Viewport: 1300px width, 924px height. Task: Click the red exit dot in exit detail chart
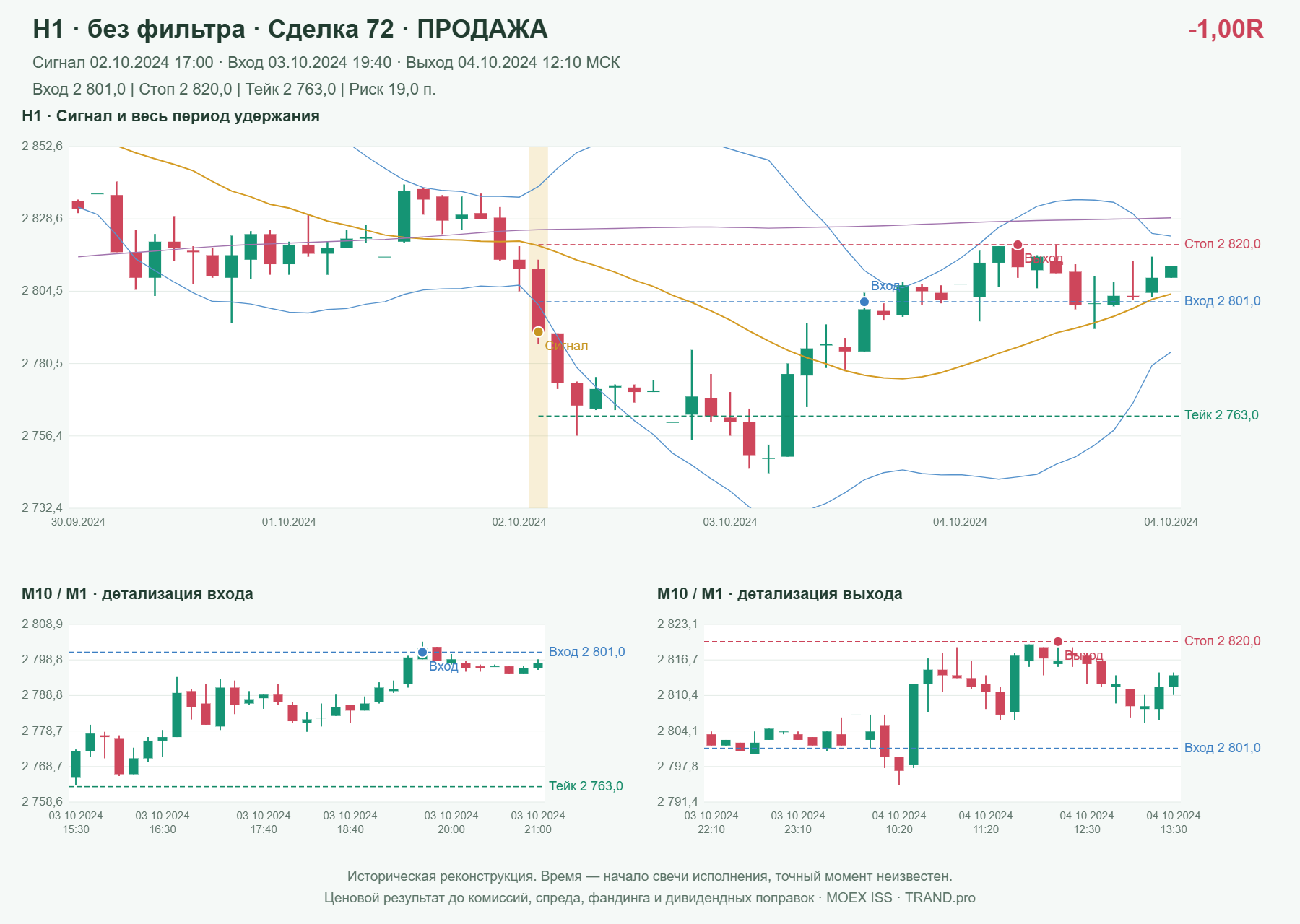[x=1058, y=642]
